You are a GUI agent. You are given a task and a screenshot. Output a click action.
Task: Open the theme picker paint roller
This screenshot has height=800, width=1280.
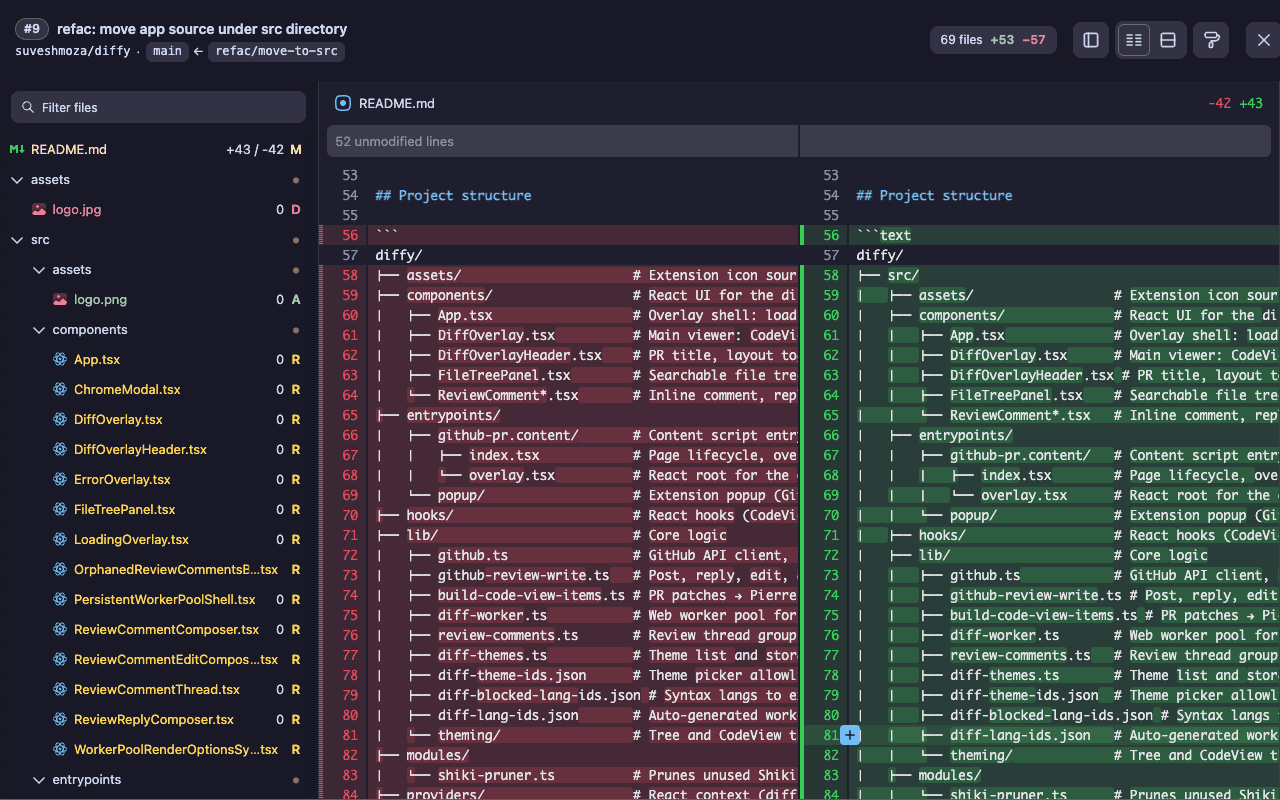point(1211,40)
